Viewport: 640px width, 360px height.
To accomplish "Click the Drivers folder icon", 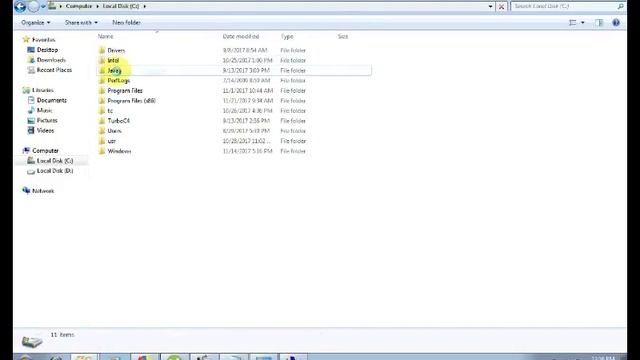I will click(x=102, y=50).
